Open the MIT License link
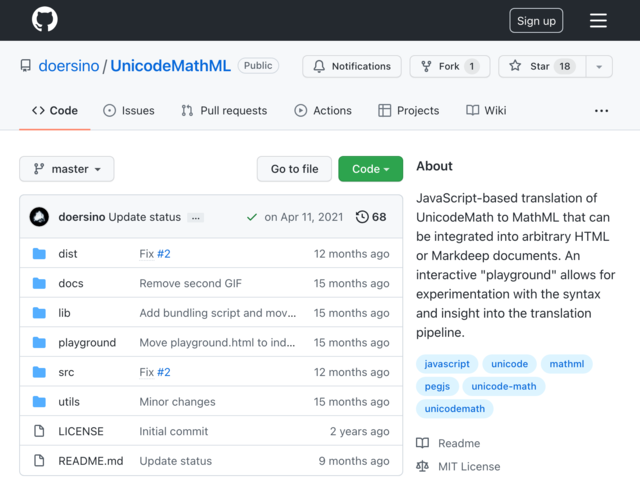Image resolution: width=640 pixels, height=480 pixels. click(x=469, y=466)
